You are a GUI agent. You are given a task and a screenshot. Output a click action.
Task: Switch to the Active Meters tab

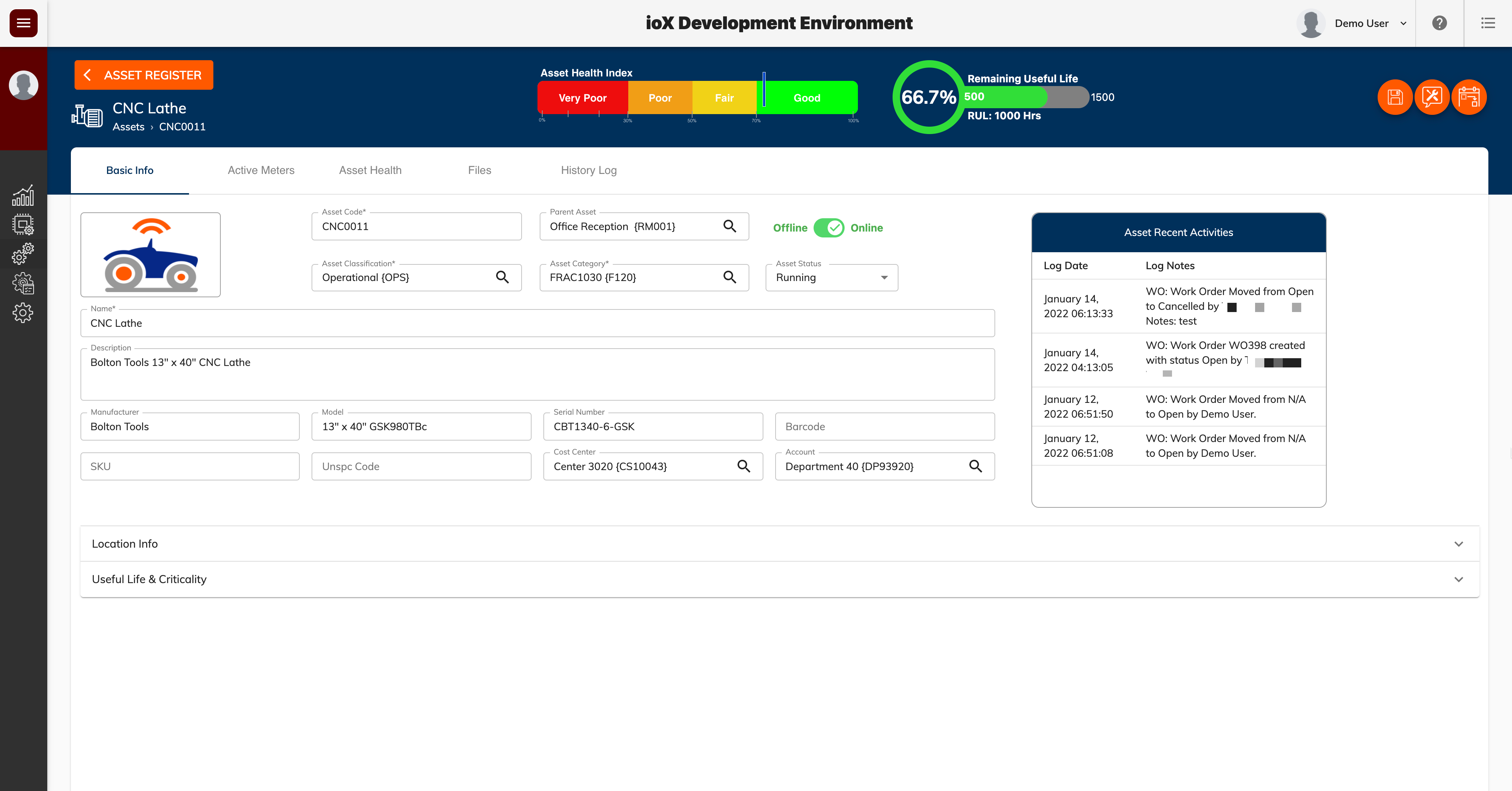tap(261, 170)
